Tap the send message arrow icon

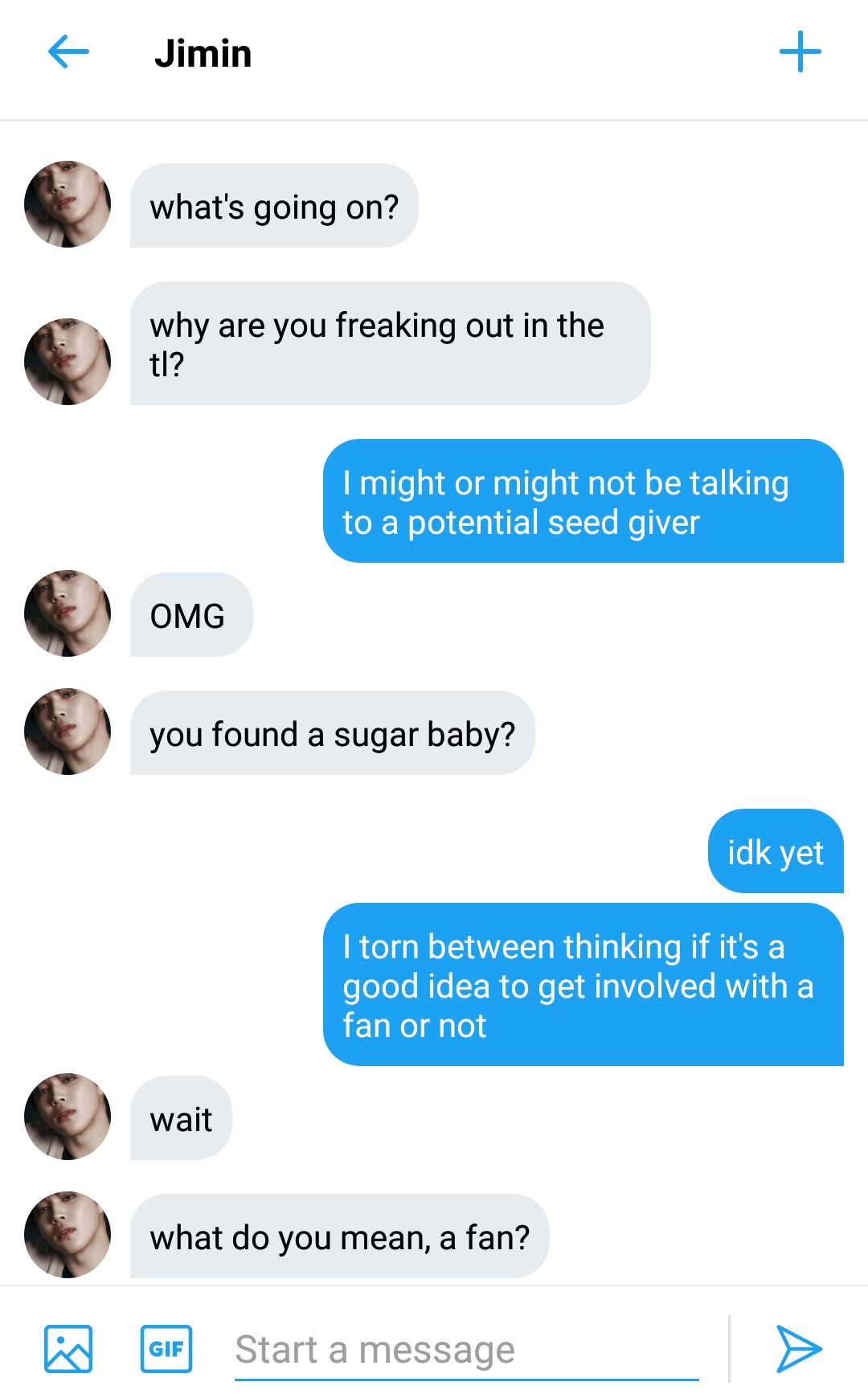coord(798,1348)
